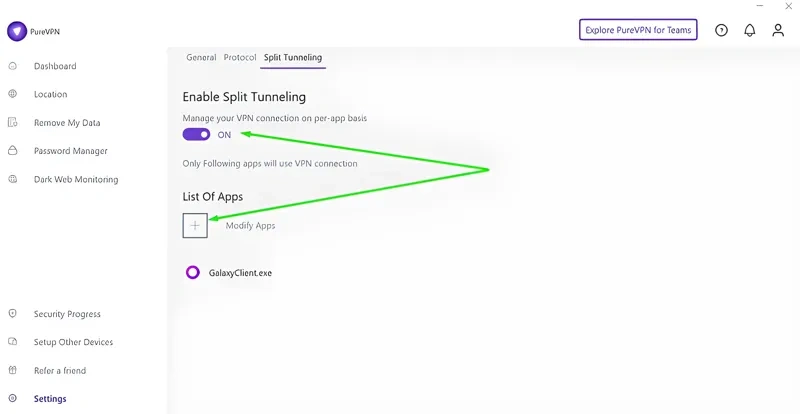Open the user account profile icon
800x414 pixels.
click(778, 30)
